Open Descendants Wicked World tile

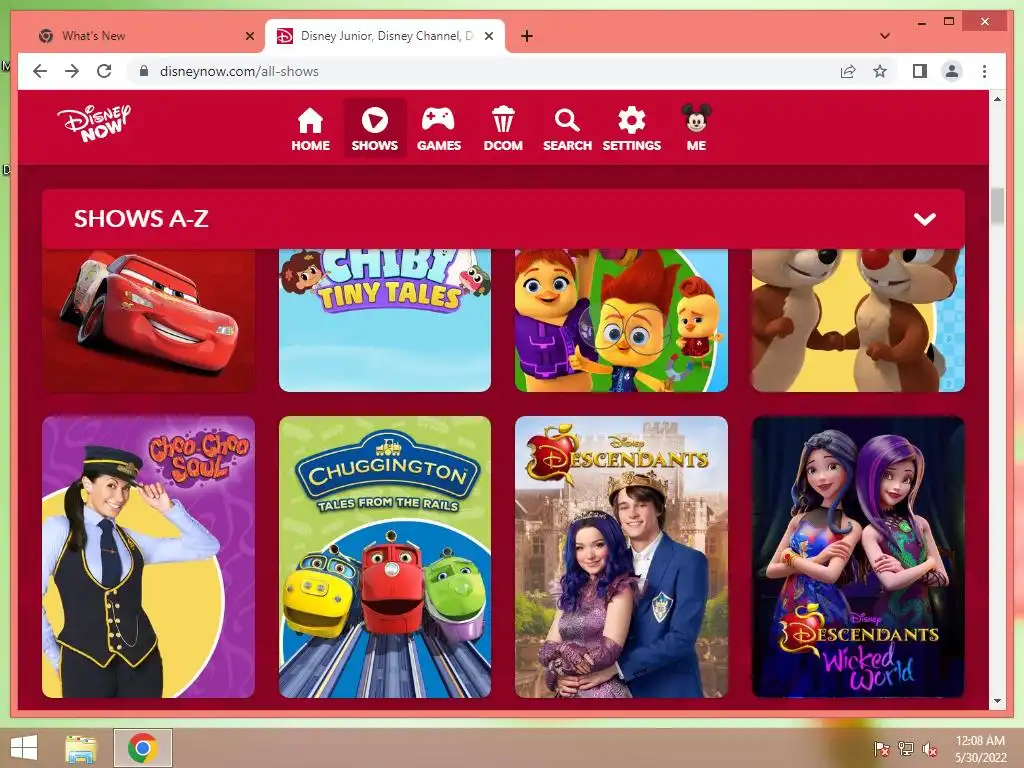(858, 557)
